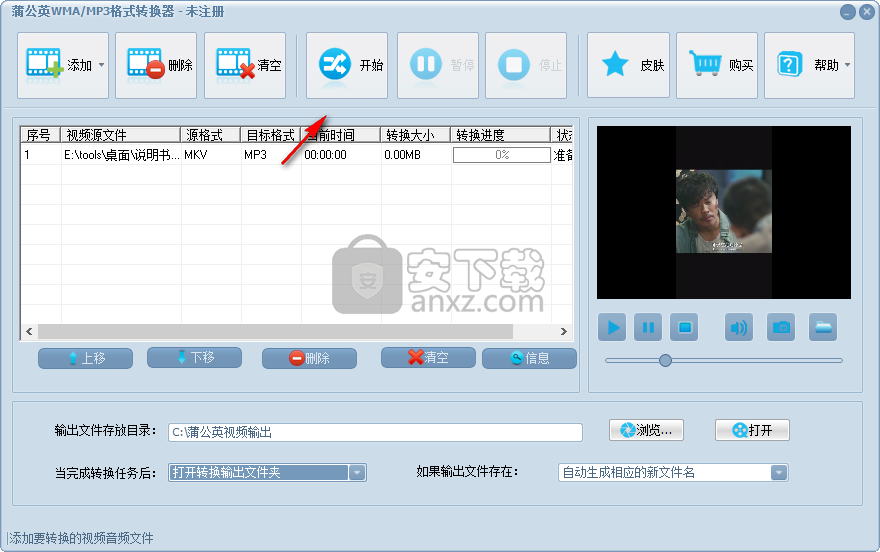Mute the preview volume speaker icon
Screen dimensions: 880x552
(739, 327)
